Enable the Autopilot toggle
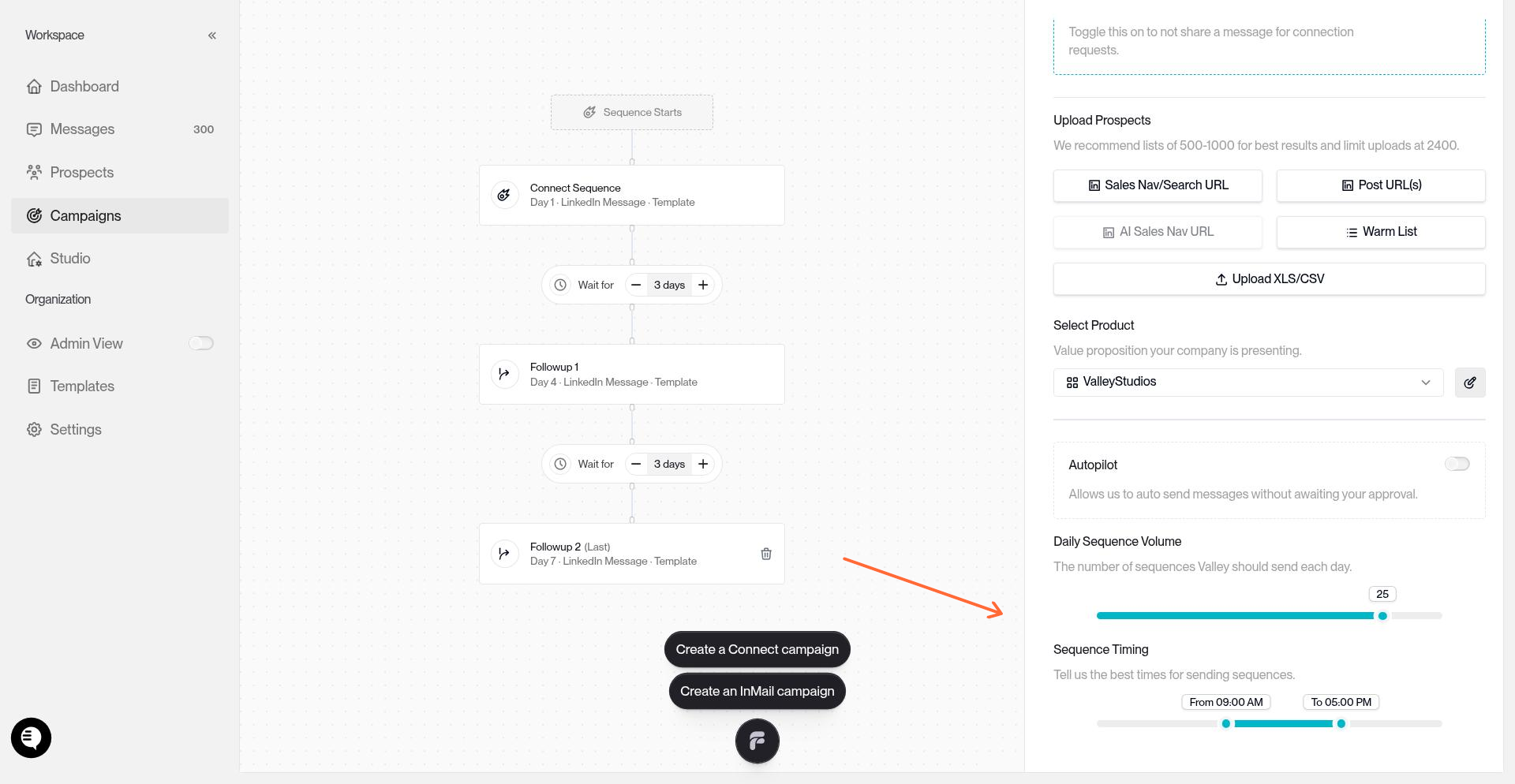The width and height of the screenshot is (1515, 784). pyautogui.click(x=1457, y=464)
